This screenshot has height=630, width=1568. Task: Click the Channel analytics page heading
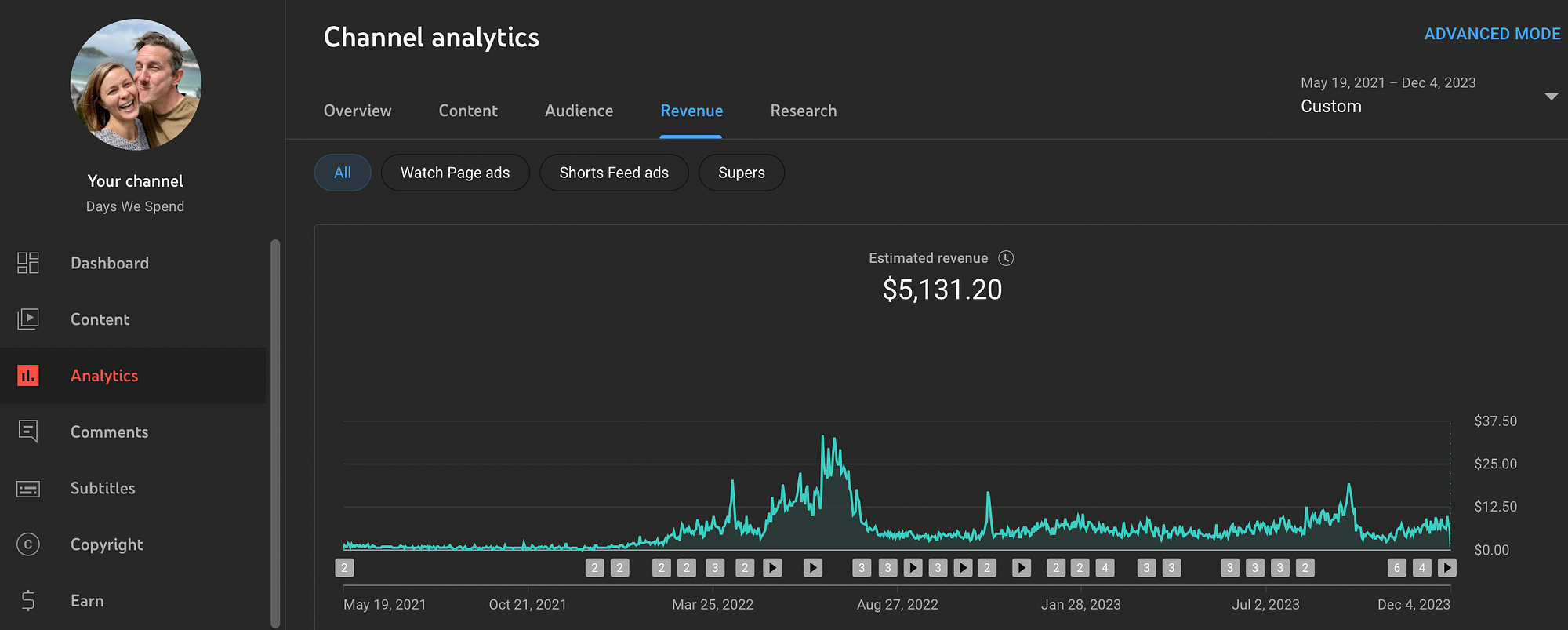point(431,38)
